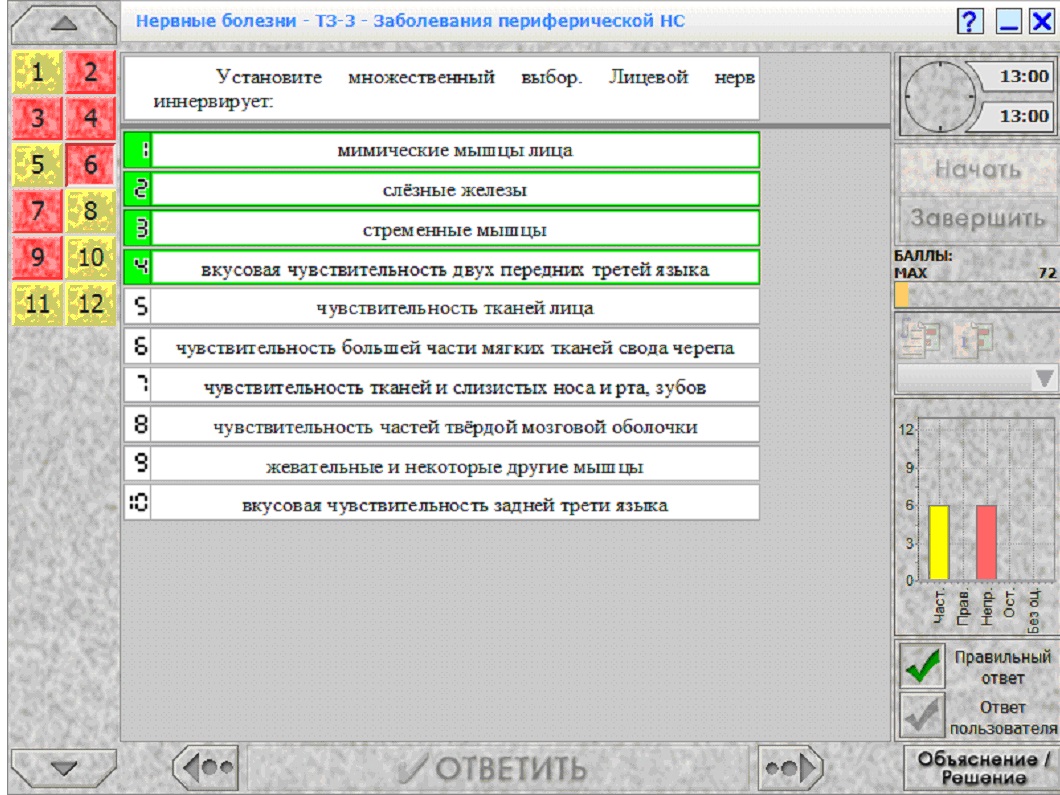This screenshot has height=795, width=1060.
Task: Open question 7 tile
Action: [38, 211]
